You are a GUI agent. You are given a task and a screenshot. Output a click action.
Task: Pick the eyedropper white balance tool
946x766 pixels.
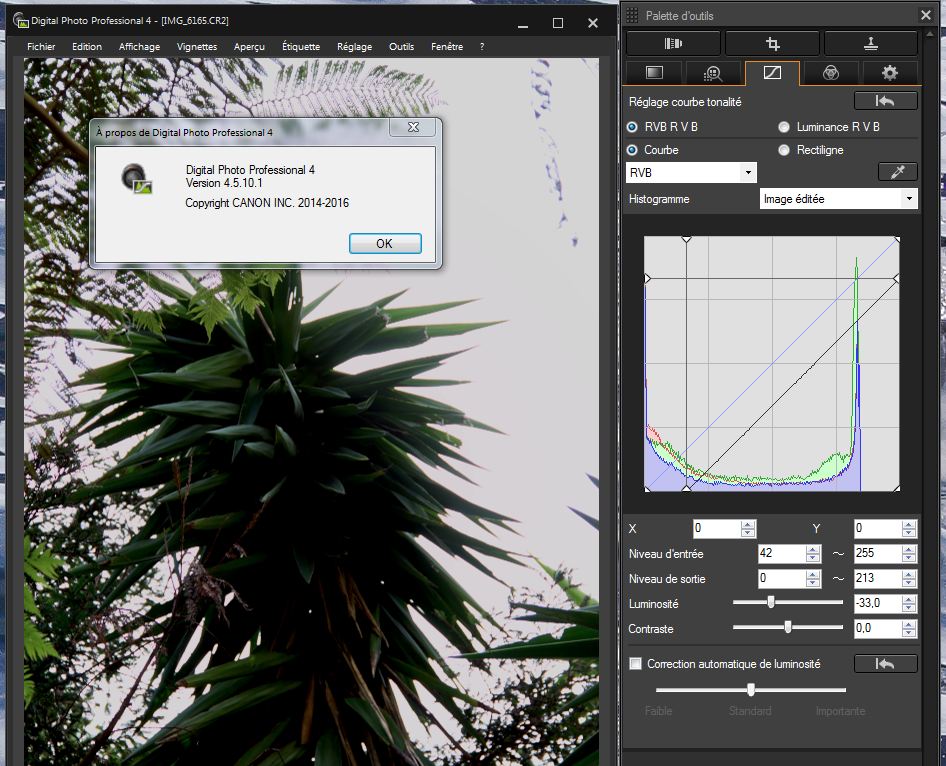[898, 172]
